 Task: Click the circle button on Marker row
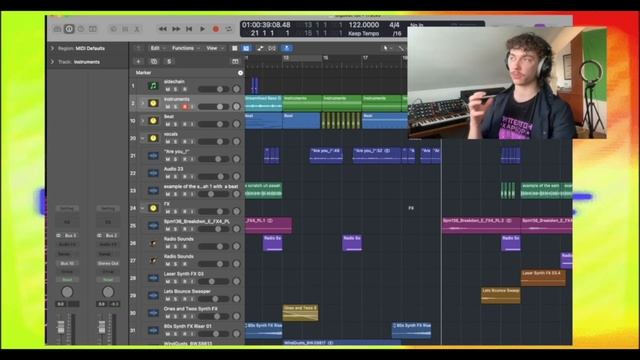pyautogui.click(x=240, y=73)
